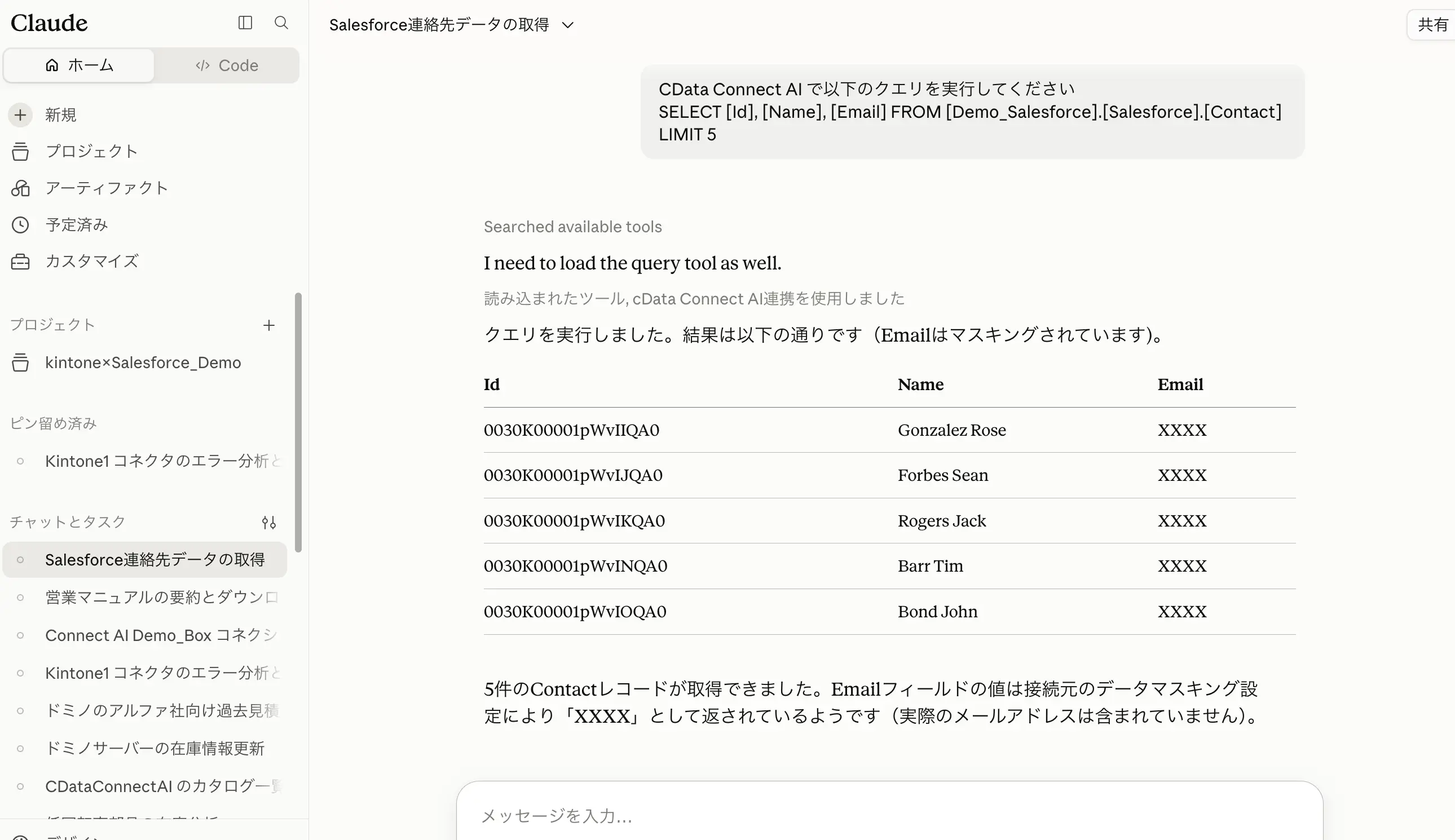Open chat filter sliders icon

[269, 523]
